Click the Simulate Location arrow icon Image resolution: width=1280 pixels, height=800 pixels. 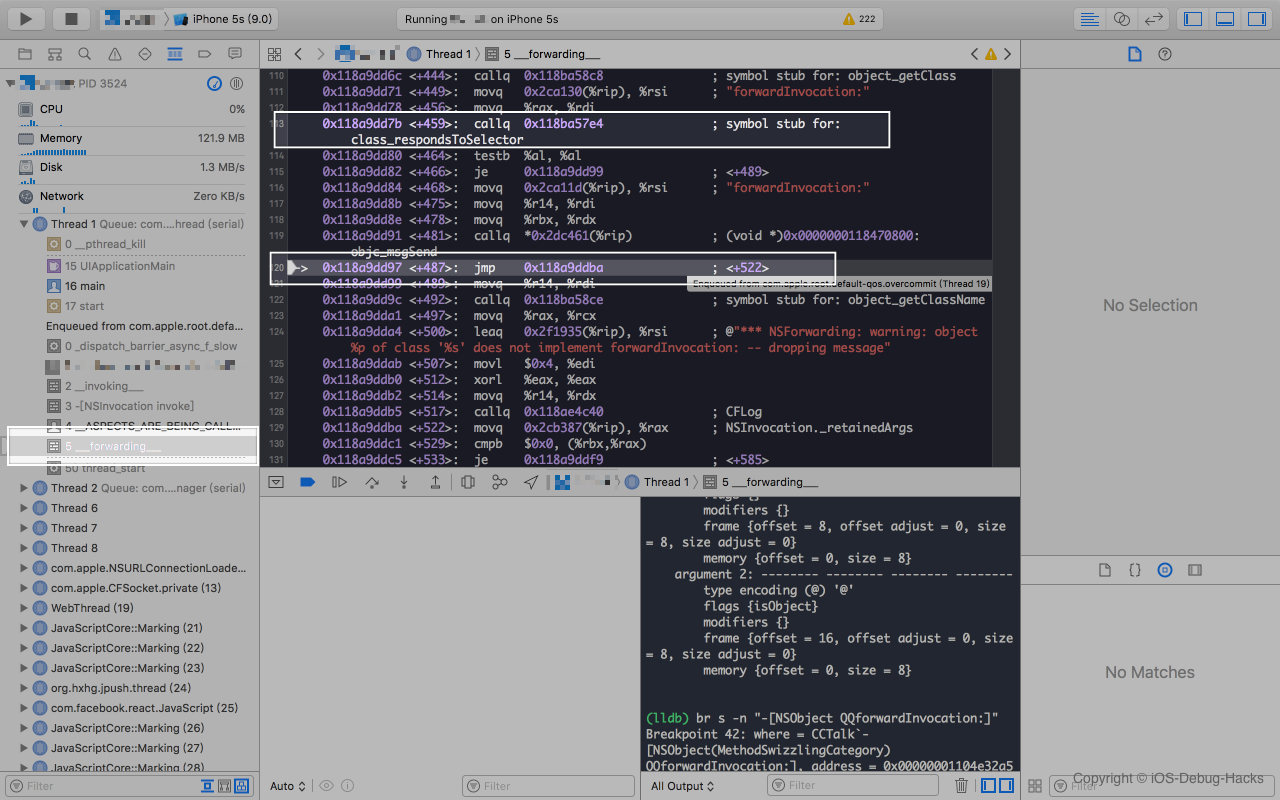tap(531, 482)
